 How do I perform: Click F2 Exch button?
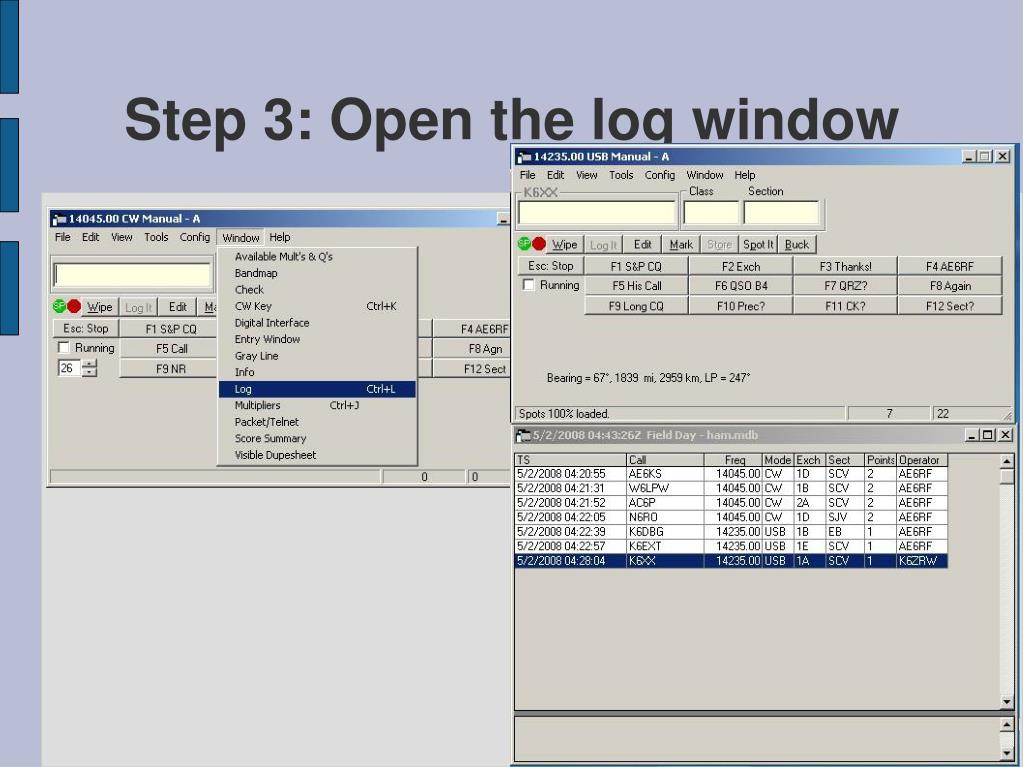click(741, 266)
